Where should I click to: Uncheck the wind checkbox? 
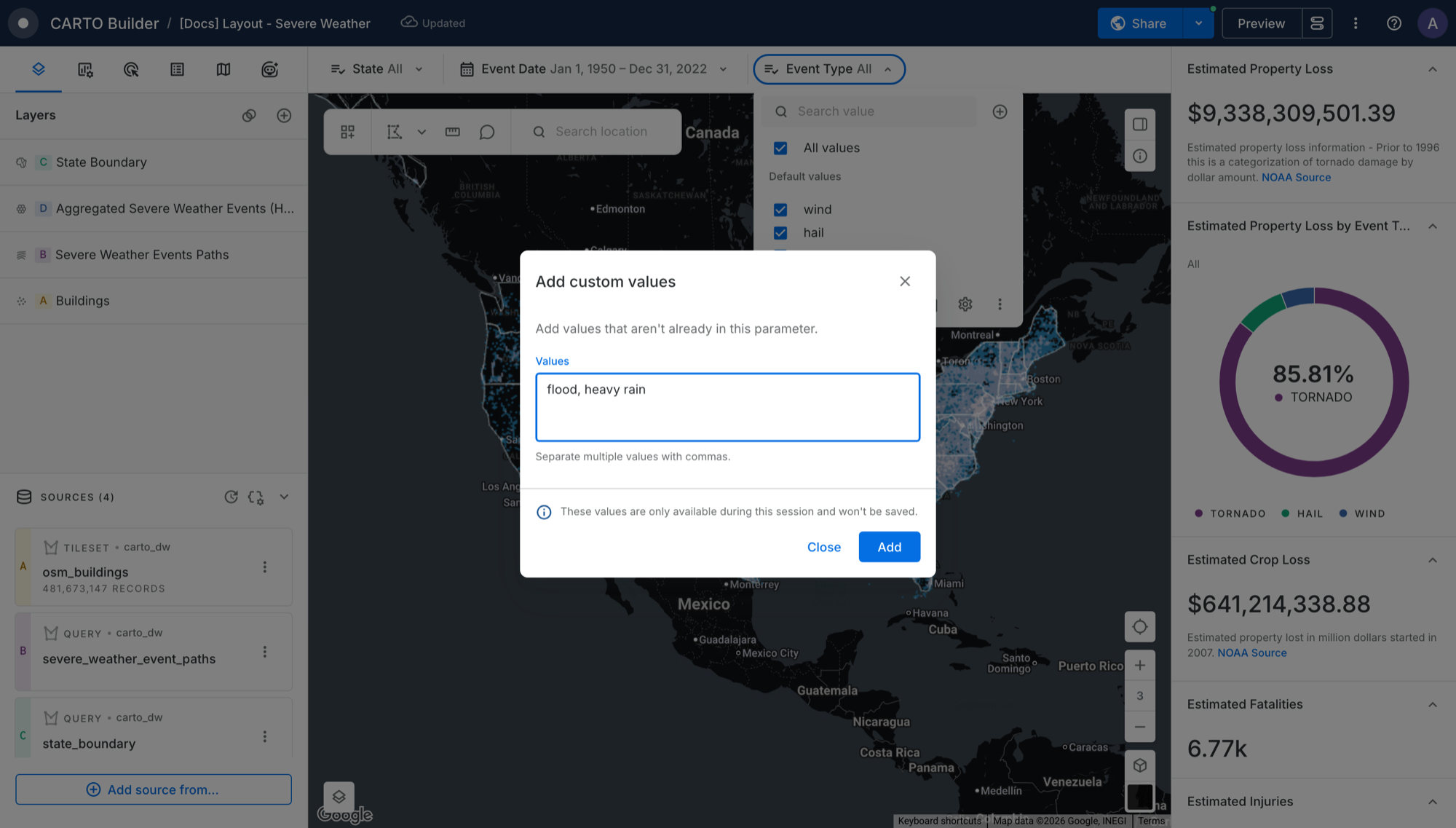coord(780,210)
